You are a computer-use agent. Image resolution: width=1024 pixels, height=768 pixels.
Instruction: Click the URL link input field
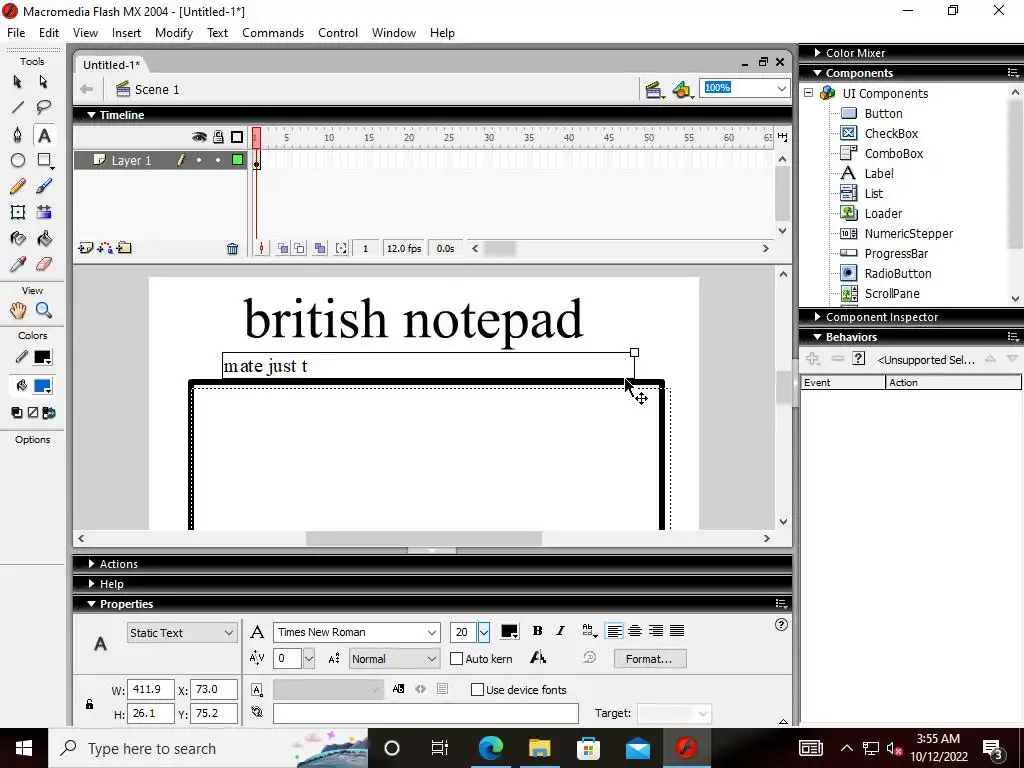tap(426, 713)
